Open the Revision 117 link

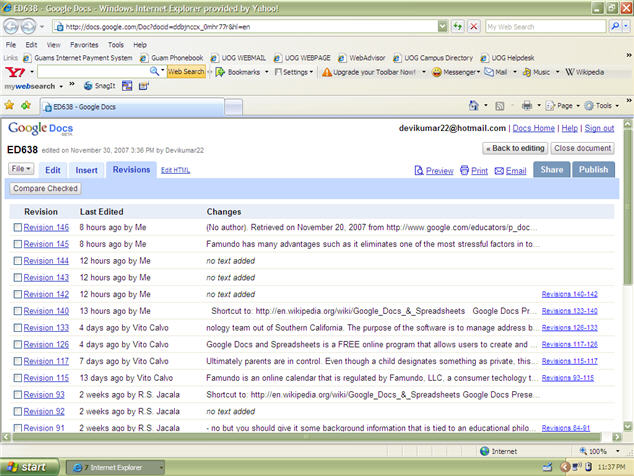click(46, 361)
